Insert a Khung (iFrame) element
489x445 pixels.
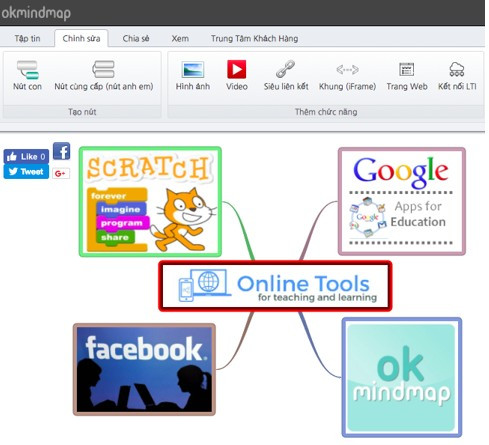click(x=347, y=77)
